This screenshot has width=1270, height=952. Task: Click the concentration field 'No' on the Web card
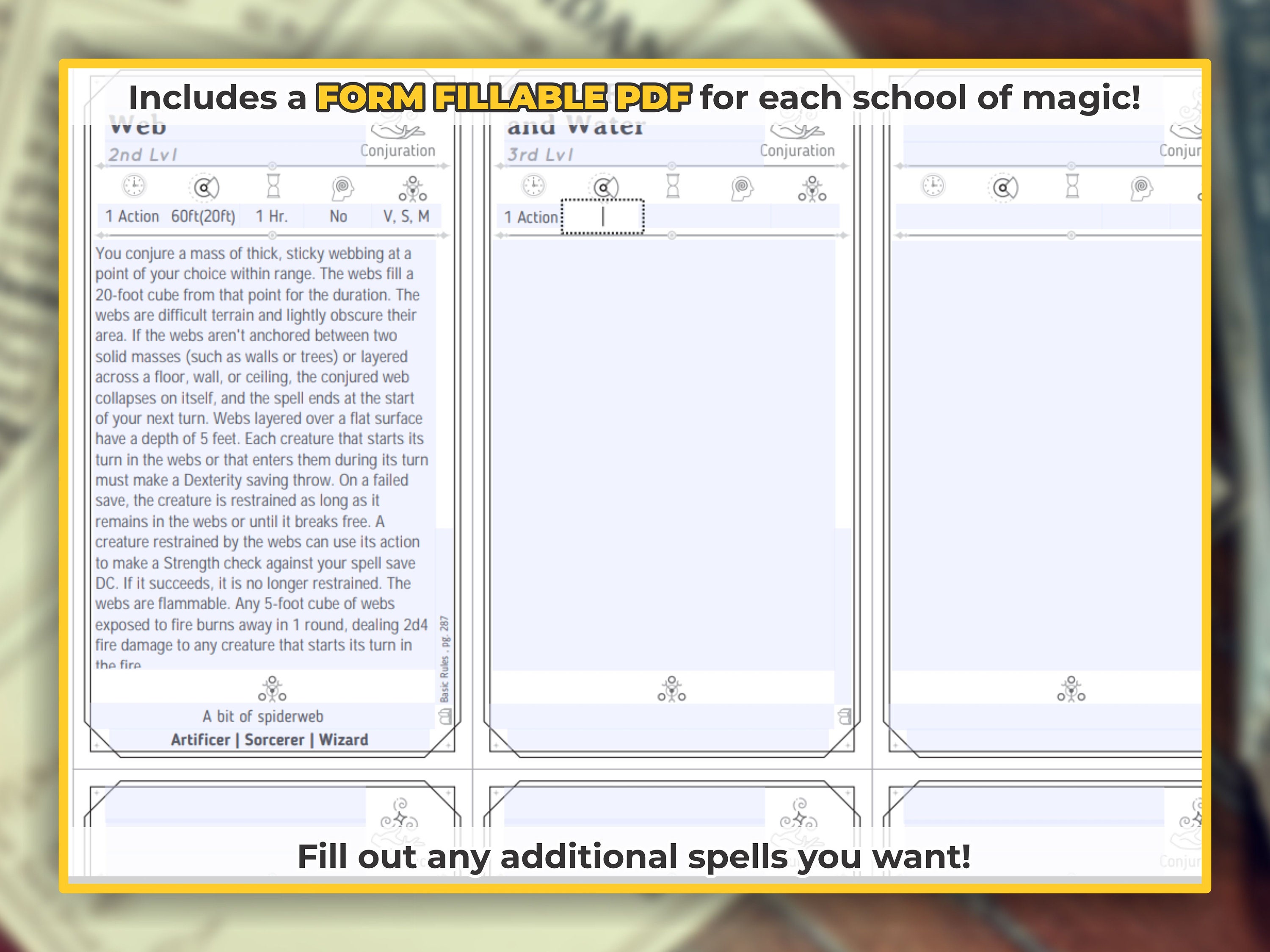338,216
